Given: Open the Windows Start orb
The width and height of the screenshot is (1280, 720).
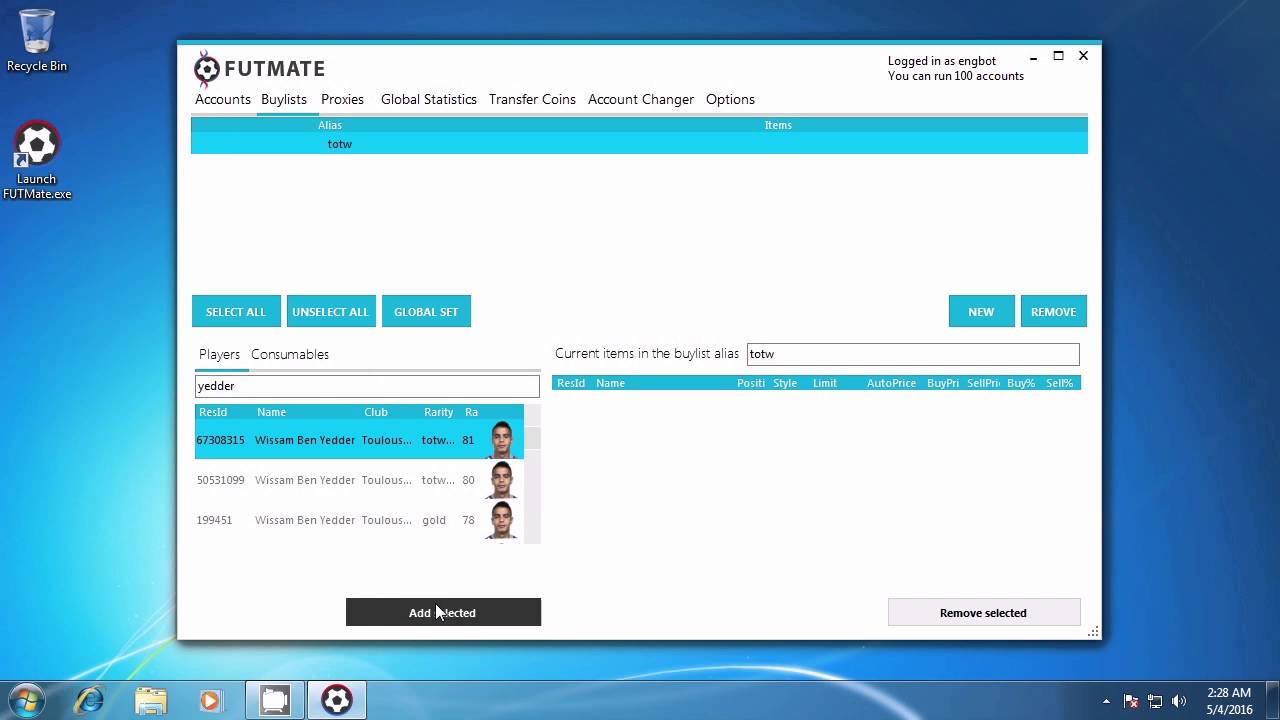Looking at the screenshot, I should pyautogui.click(x=26, y=699).
